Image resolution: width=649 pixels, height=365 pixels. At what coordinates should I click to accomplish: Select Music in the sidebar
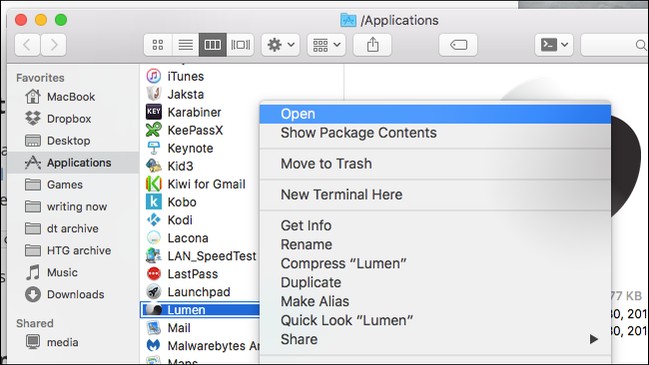(x=73, y=272)
